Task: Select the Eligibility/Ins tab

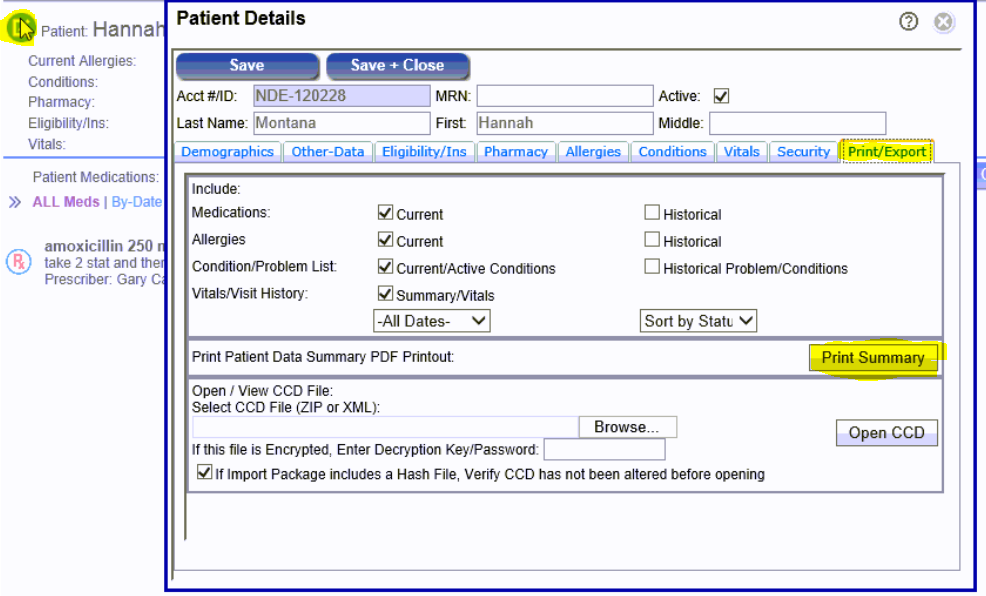Action: [424, 152]
